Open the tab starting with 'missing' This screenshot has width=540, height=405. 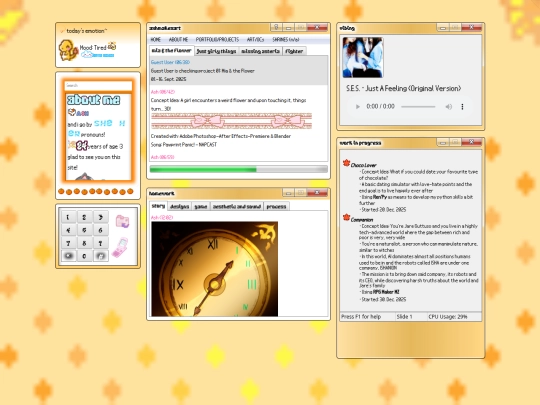(260, 51)
